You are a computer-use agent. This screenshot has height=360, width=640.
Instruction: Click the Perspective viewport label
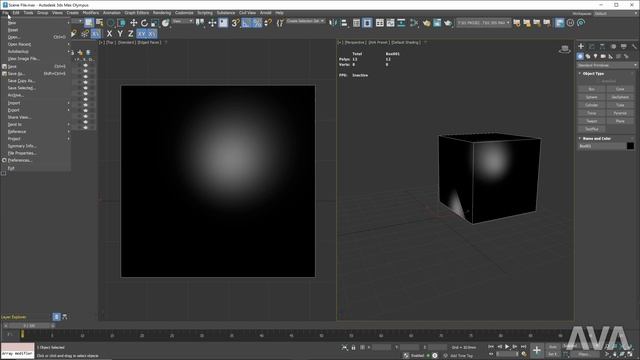click(355, 42)
